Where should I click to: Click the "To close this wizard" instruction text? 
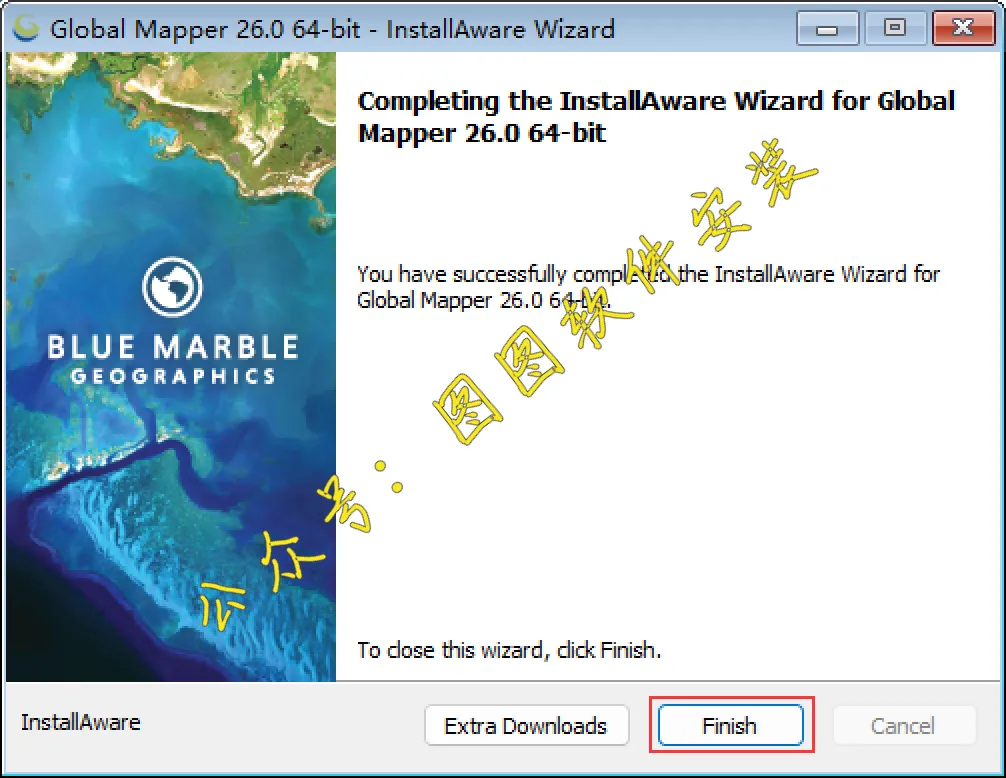[509, 650]
